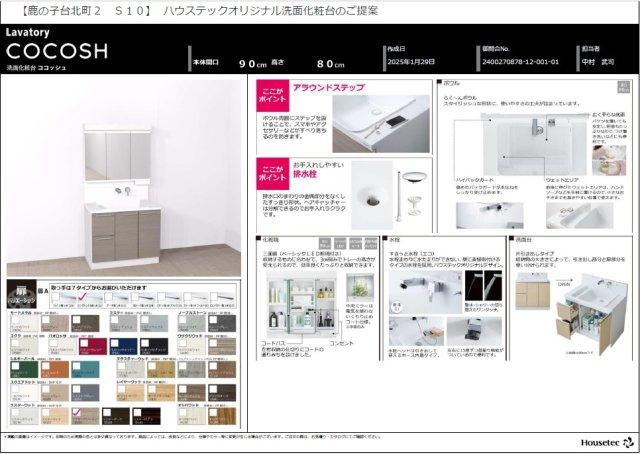Screen dimensions: 640x454
Task: Open mirror cabinet storage photo
Action: coord(302,304)
